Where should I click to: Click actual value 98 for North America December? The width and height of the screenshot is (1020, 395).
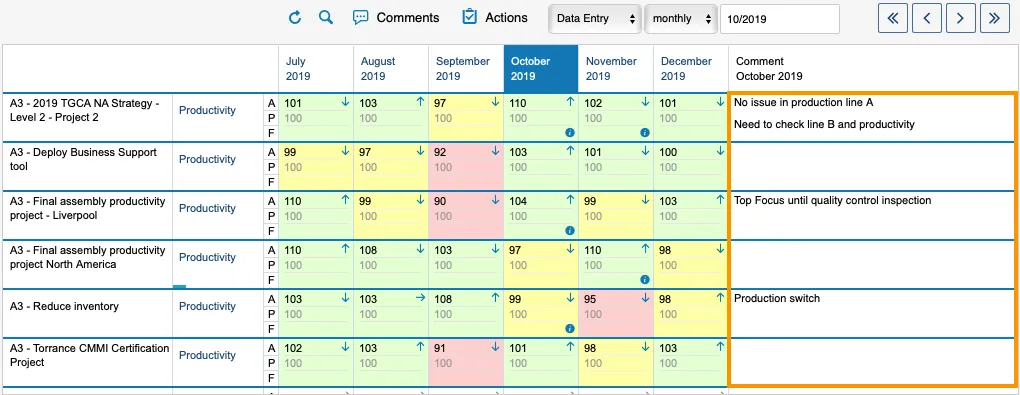(x=665, y=250)
